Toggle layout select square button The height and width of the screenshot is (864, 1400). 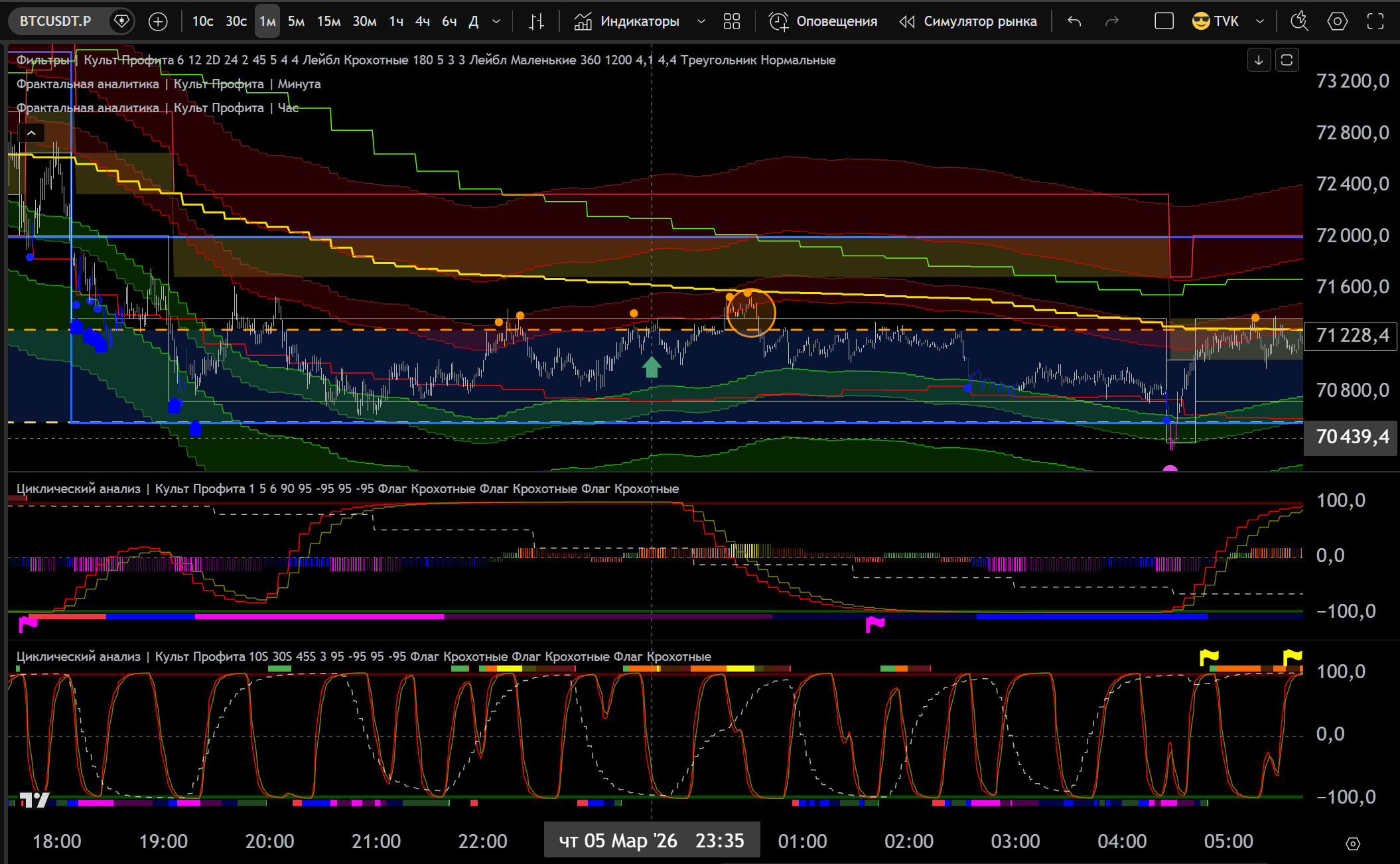[1164, 21]
